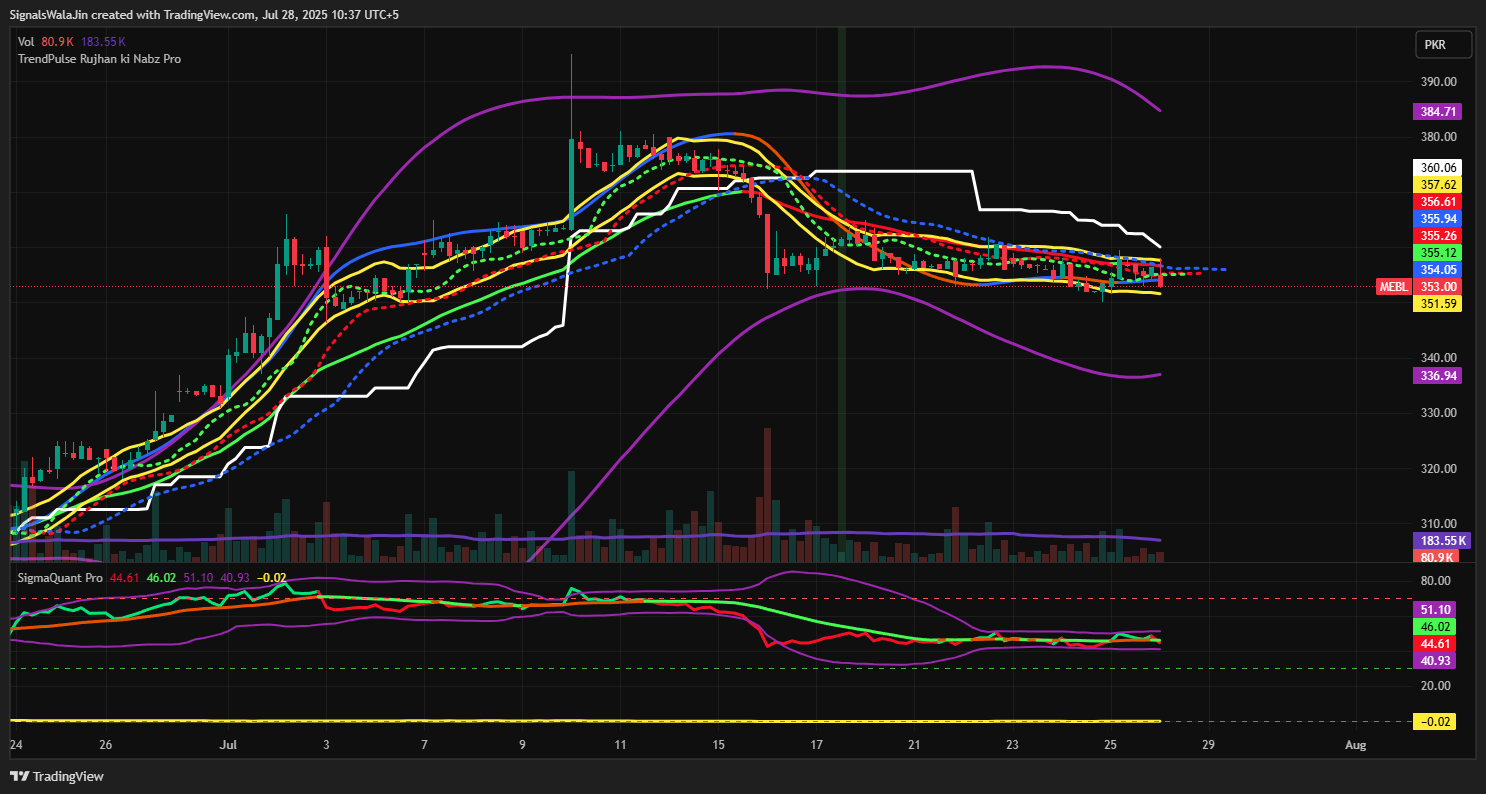Select the 320.00 price axis label

pos(1438,468)
